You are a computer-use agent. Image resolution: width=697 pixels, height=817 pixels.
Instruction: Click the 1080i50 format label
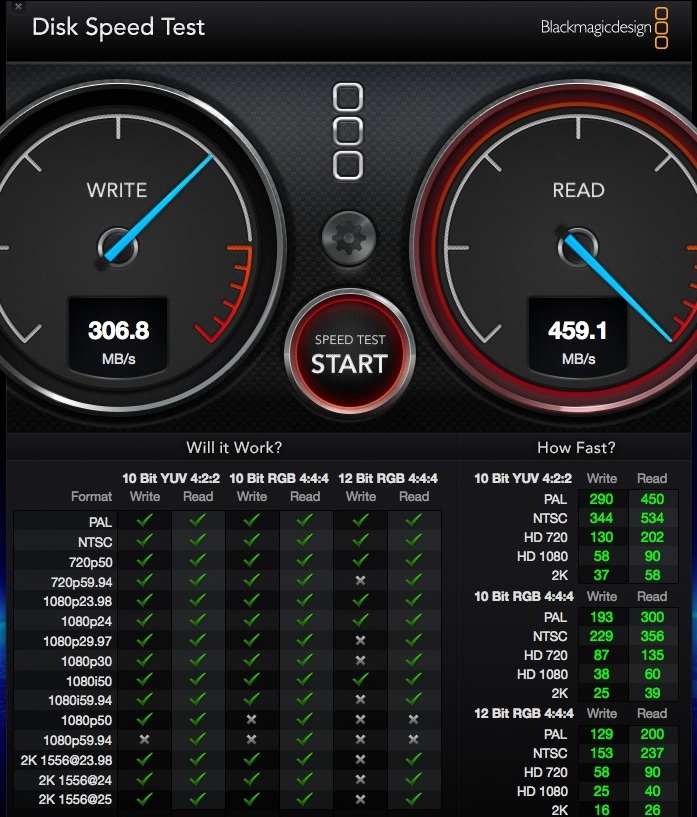[89, 681]
